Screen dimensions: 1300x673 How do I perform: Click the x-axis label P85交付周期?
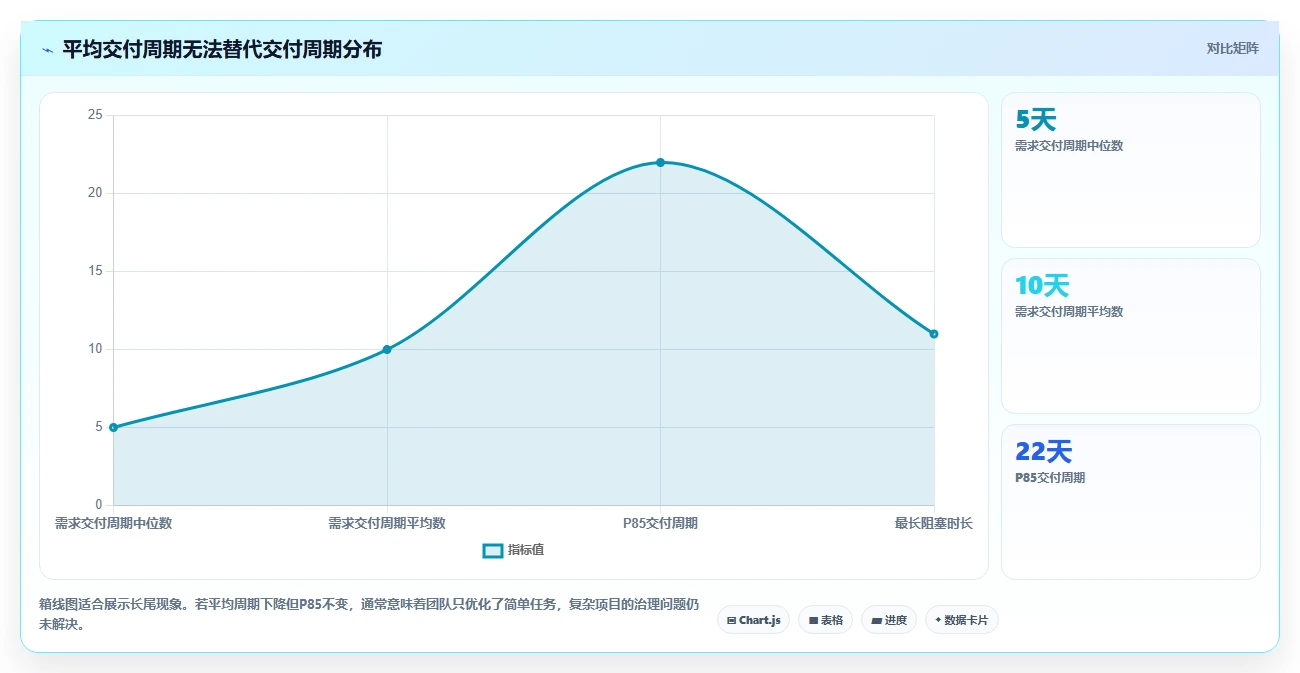660,523
